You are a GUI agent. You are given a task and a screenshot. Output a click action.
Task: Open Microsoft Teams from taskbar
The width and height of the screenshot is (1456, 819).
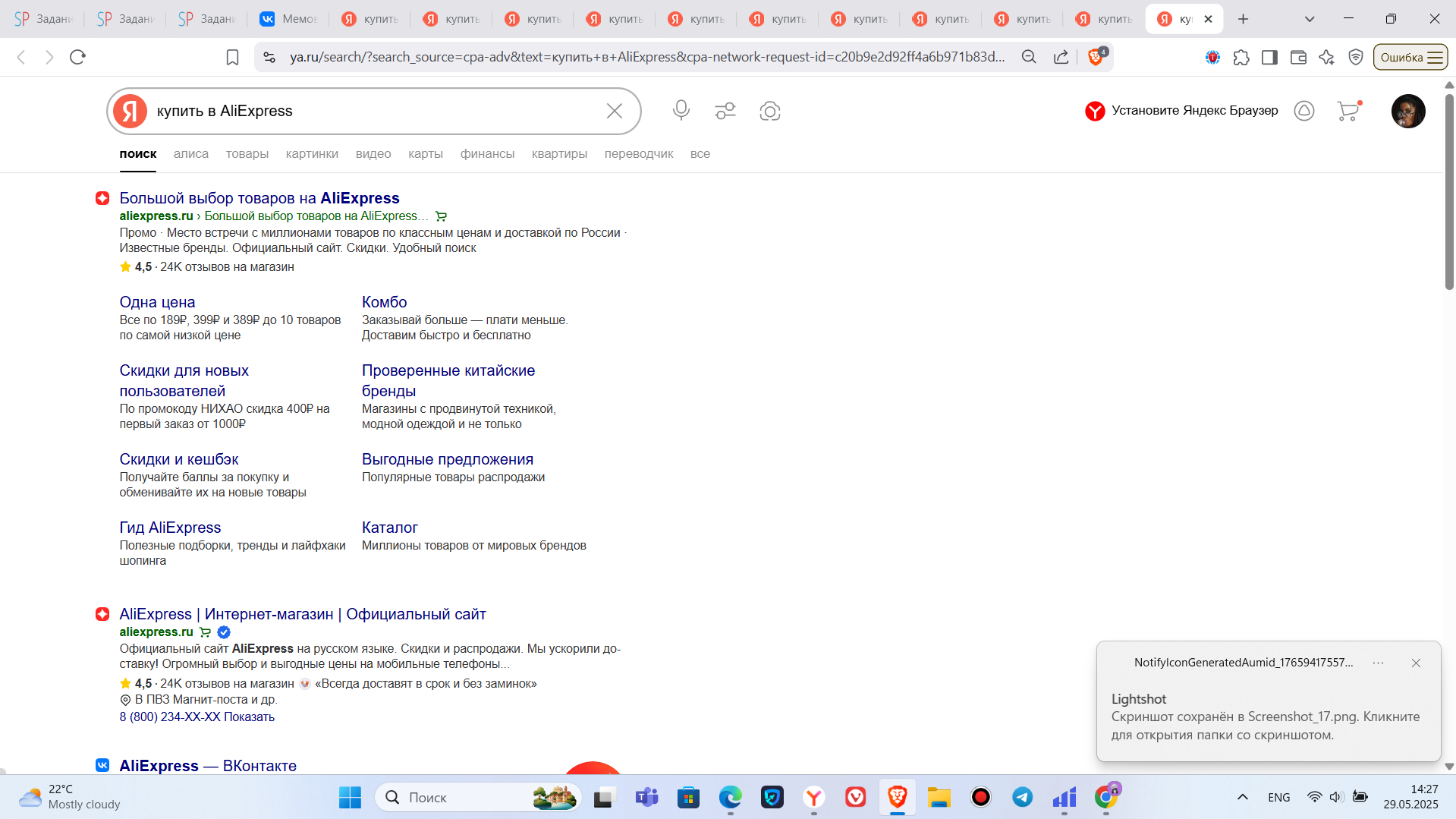(646, 797)
